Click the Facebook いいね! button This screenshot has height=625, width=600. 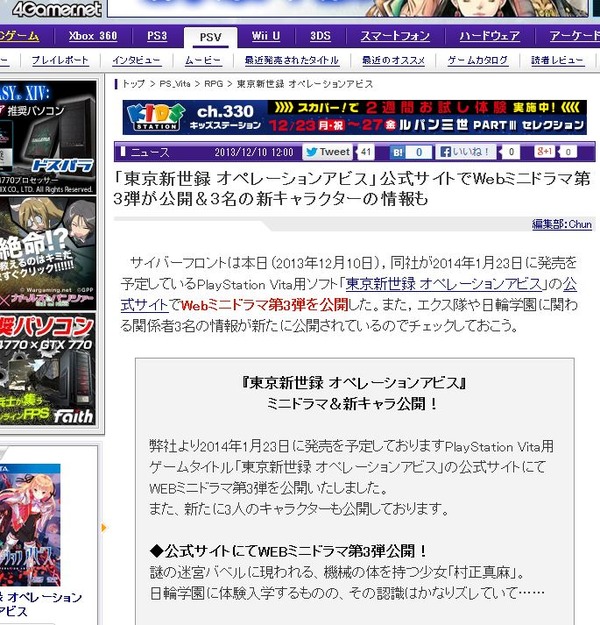466,152
